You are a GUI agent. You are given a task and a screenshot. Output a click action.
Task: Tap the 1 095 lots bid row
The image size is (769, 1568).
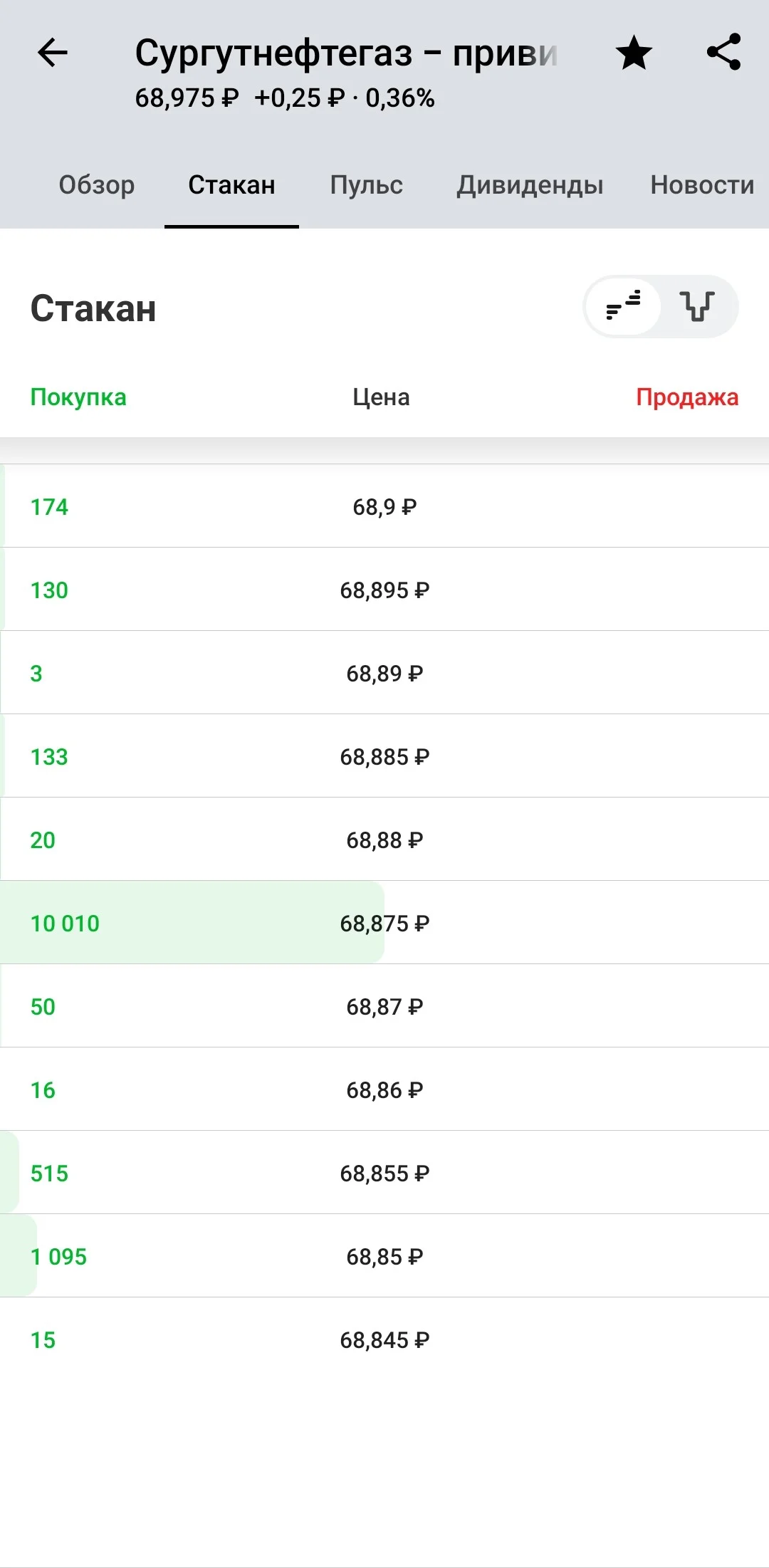[x=384, y=1256]
